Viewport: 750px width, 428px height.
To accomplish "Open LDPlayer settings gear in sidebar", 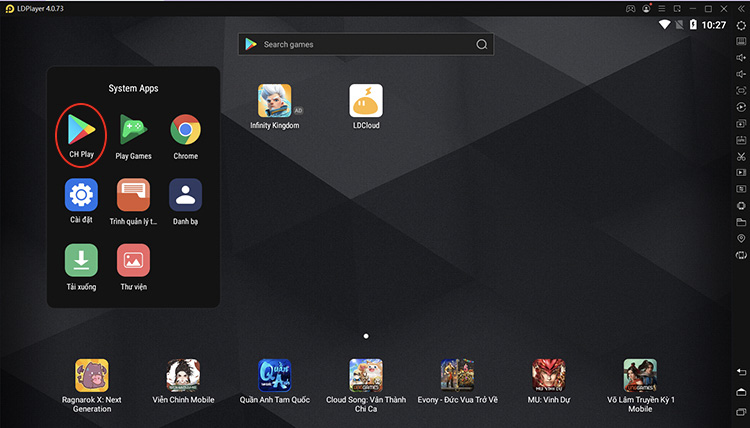I will 741,26.
